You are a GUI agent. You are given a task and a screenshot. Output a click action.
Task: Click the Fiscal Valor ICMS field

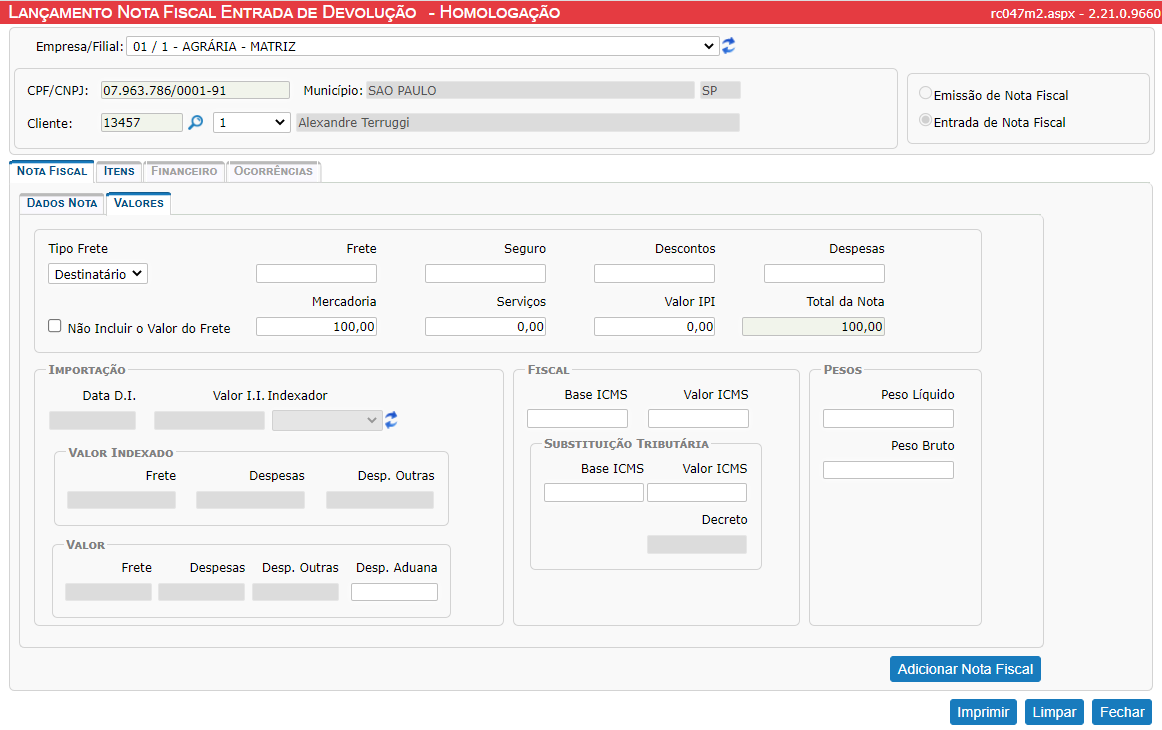click(x=698, y=419)
